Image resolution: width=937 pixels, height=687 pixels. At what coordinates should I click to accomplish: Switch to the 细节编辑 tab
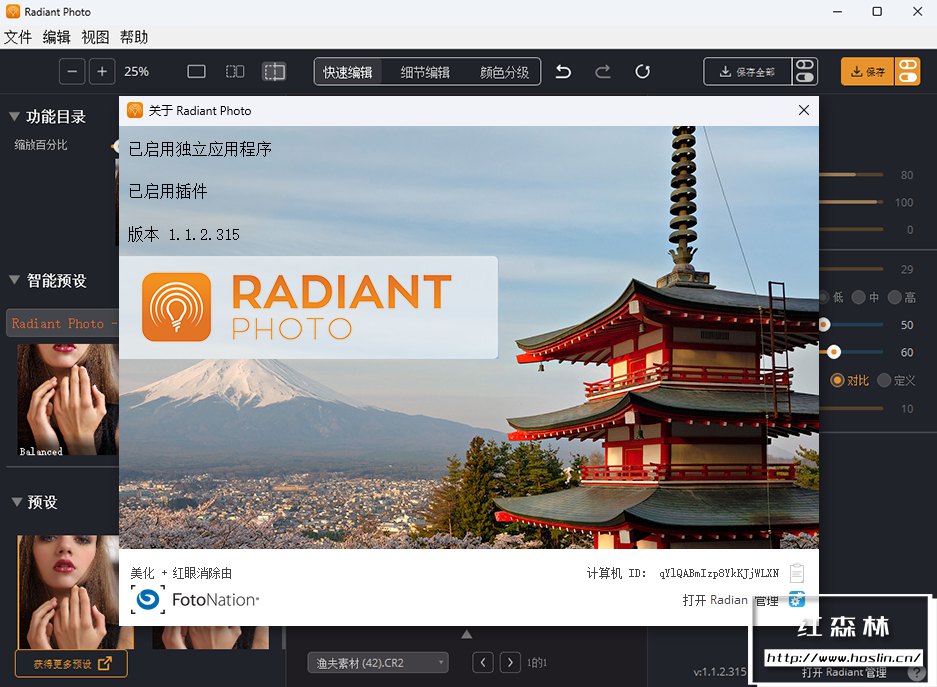pyautogui.click(x=425, y=72)
